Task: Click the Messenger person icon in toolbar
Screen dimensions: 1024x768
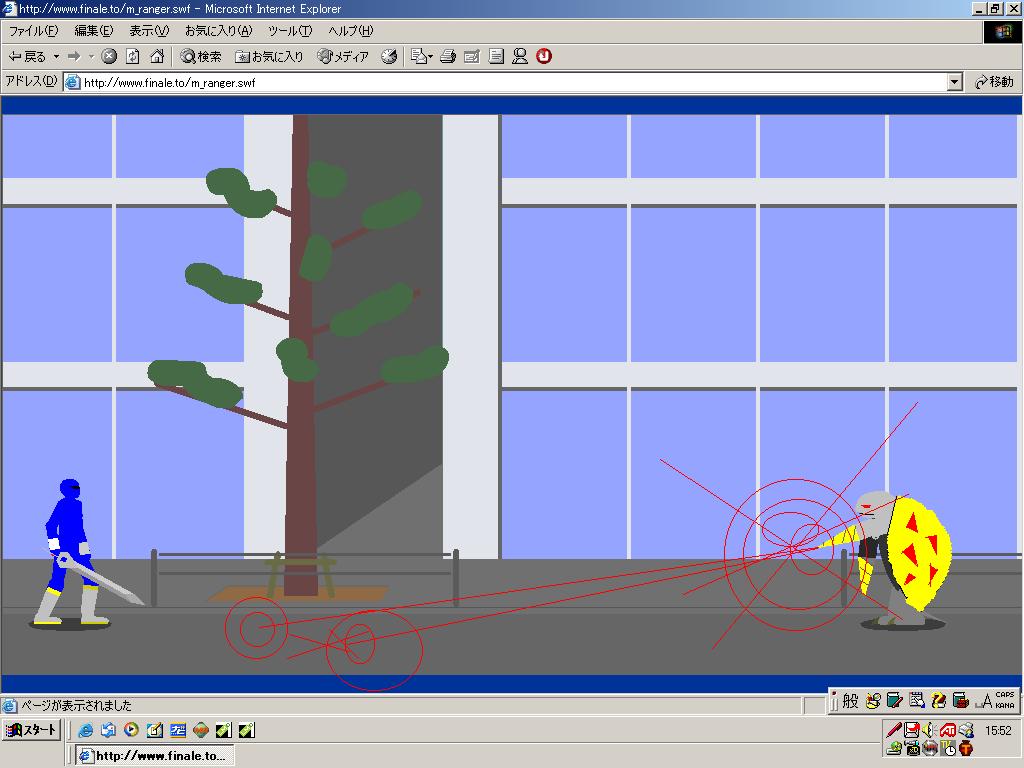Action: click(x=520, y=57)
